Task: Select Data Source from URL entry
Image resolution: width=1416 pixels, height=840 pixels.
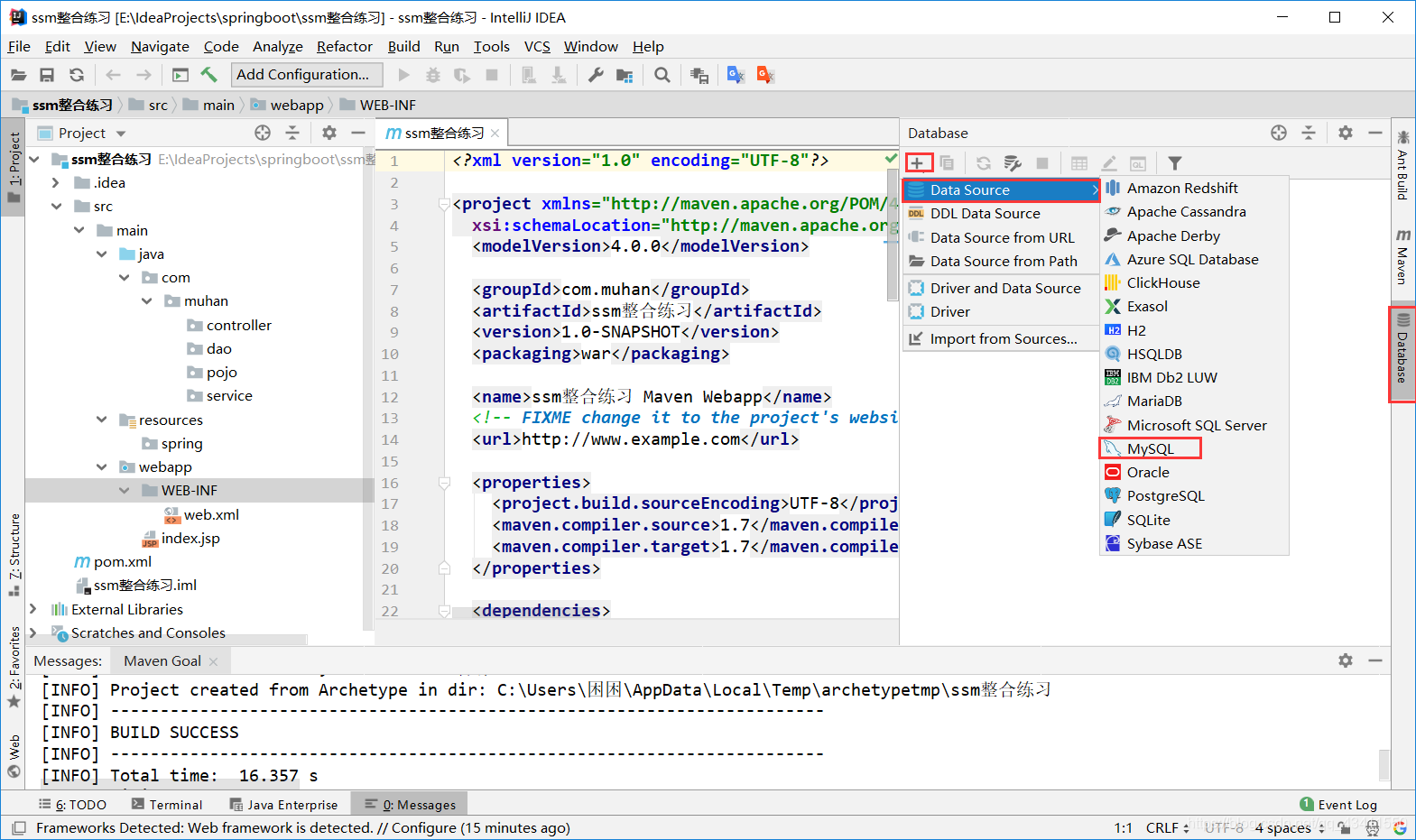Action: (x=1001, y=237)
